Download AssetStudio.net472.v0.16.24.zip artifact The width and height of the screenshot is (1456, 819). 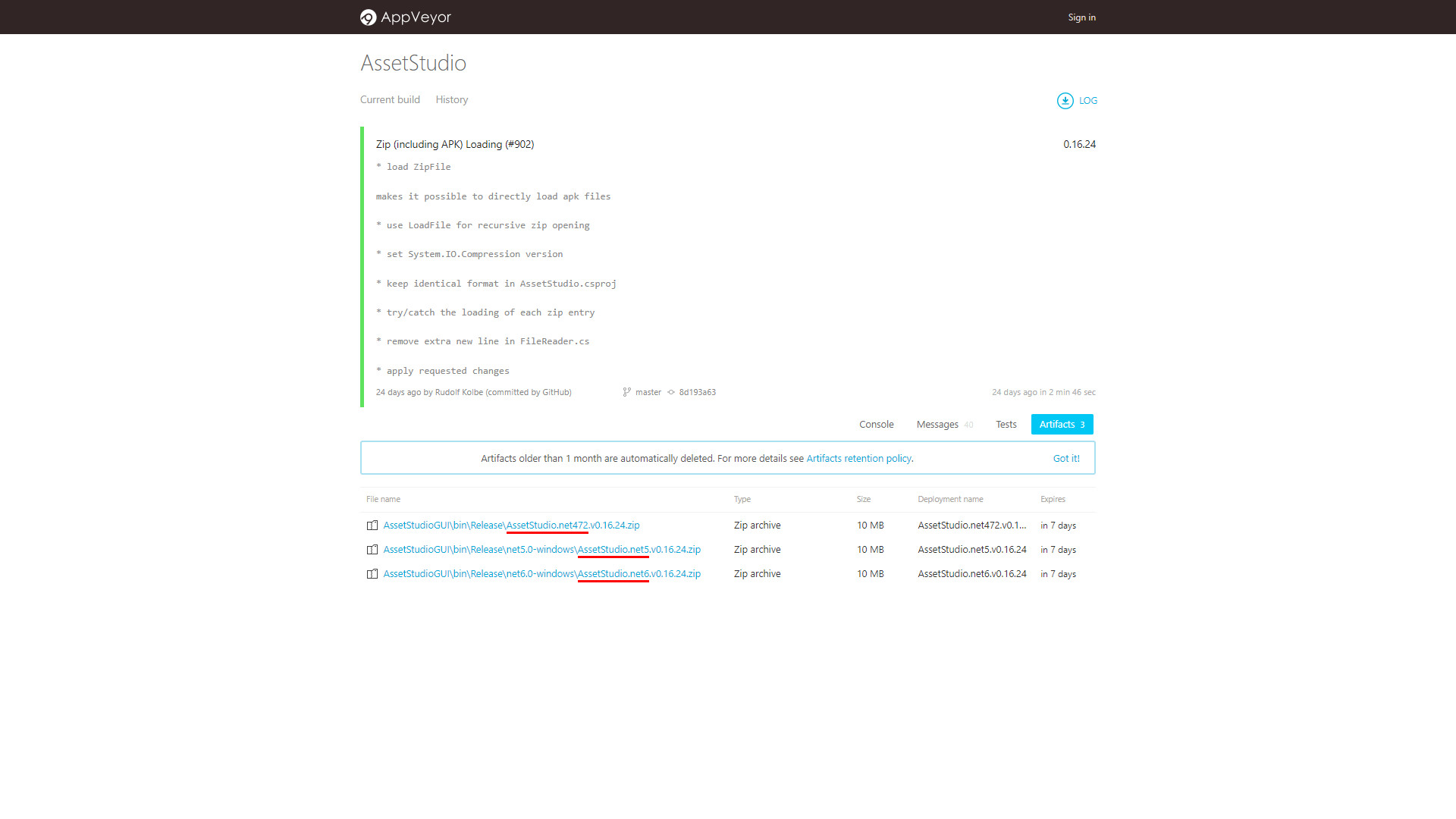(x=511, y=525)
